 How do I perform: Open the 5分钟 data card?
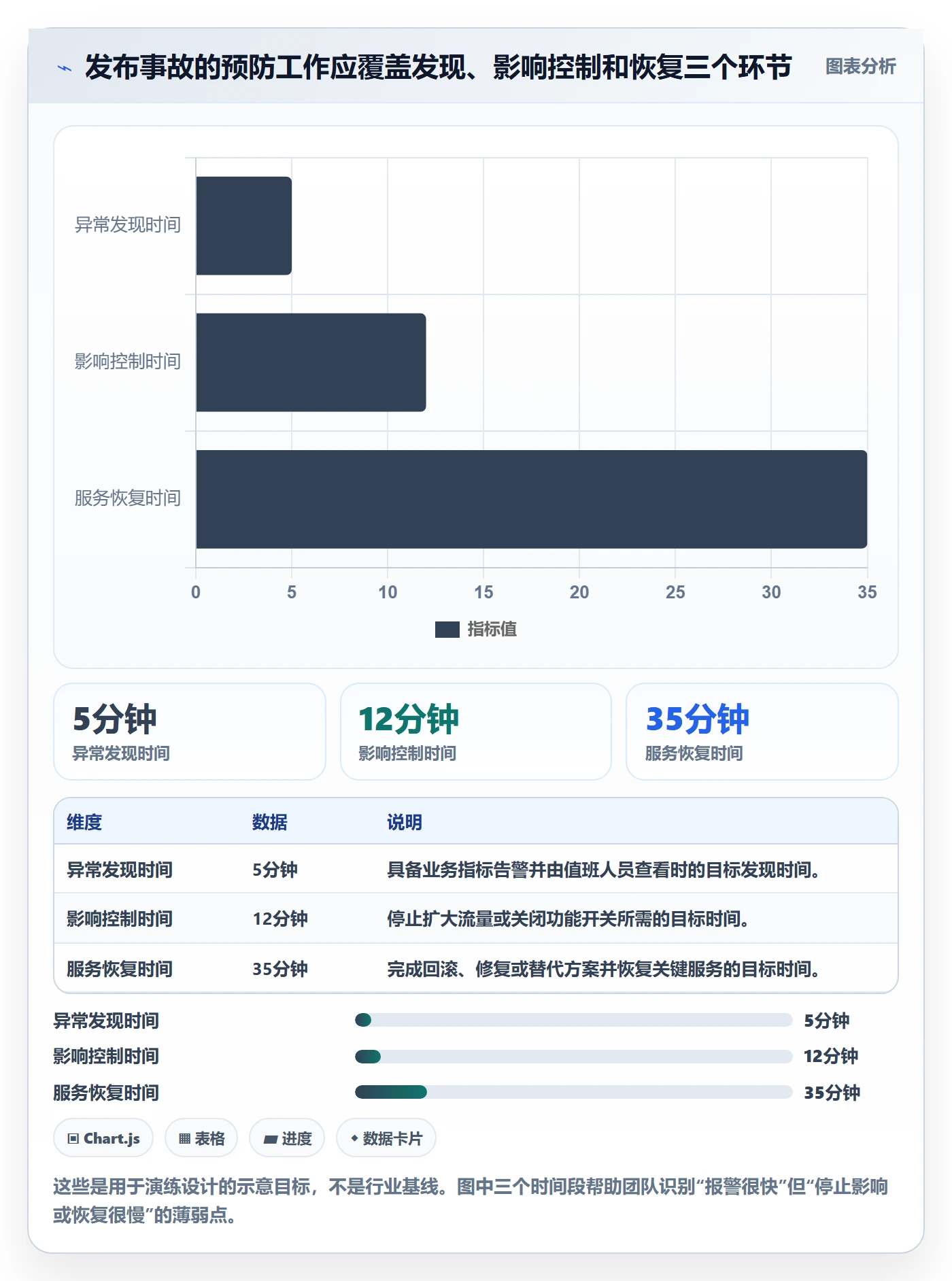190,732
